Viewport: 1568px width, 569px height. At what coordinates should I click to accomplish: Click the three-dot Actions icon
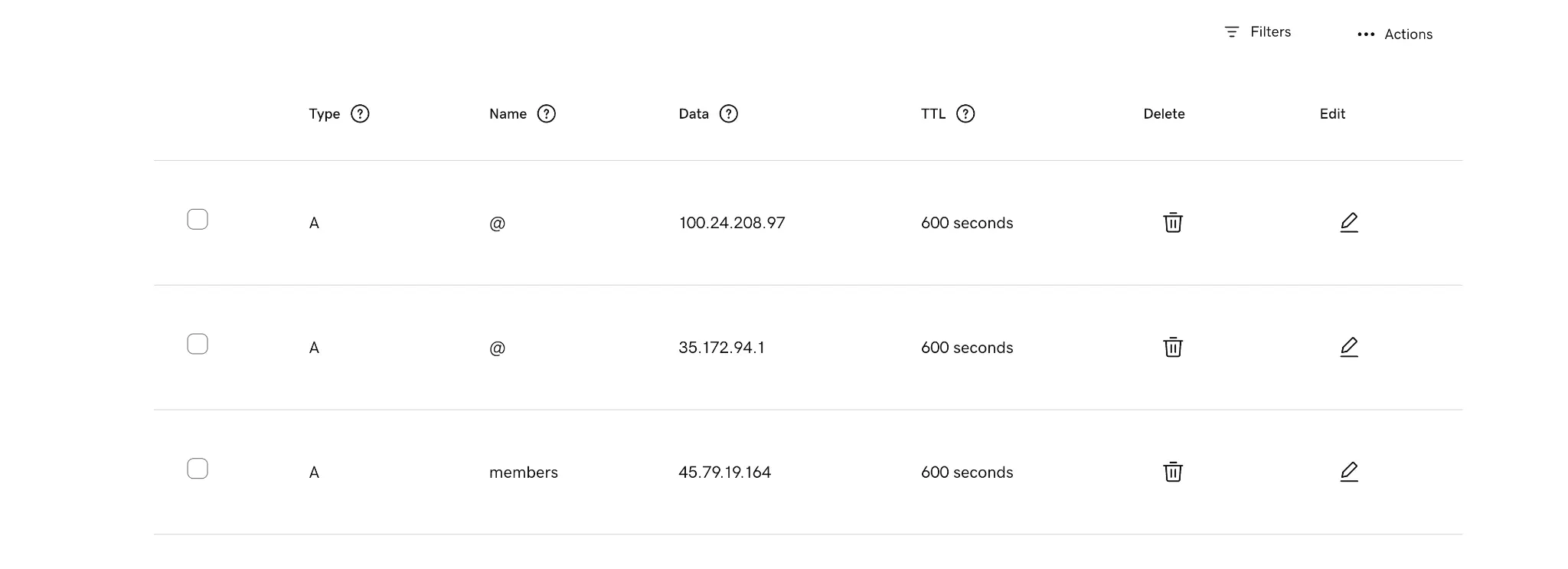(1366, 34)
